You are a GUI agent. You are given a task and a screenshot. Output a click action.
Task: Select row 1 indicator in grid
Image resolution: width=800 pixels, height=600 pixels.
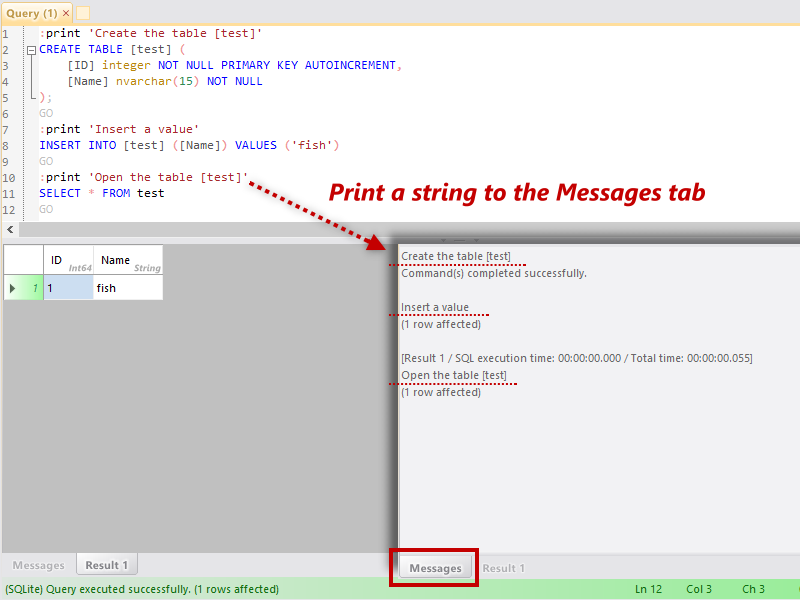23,288
